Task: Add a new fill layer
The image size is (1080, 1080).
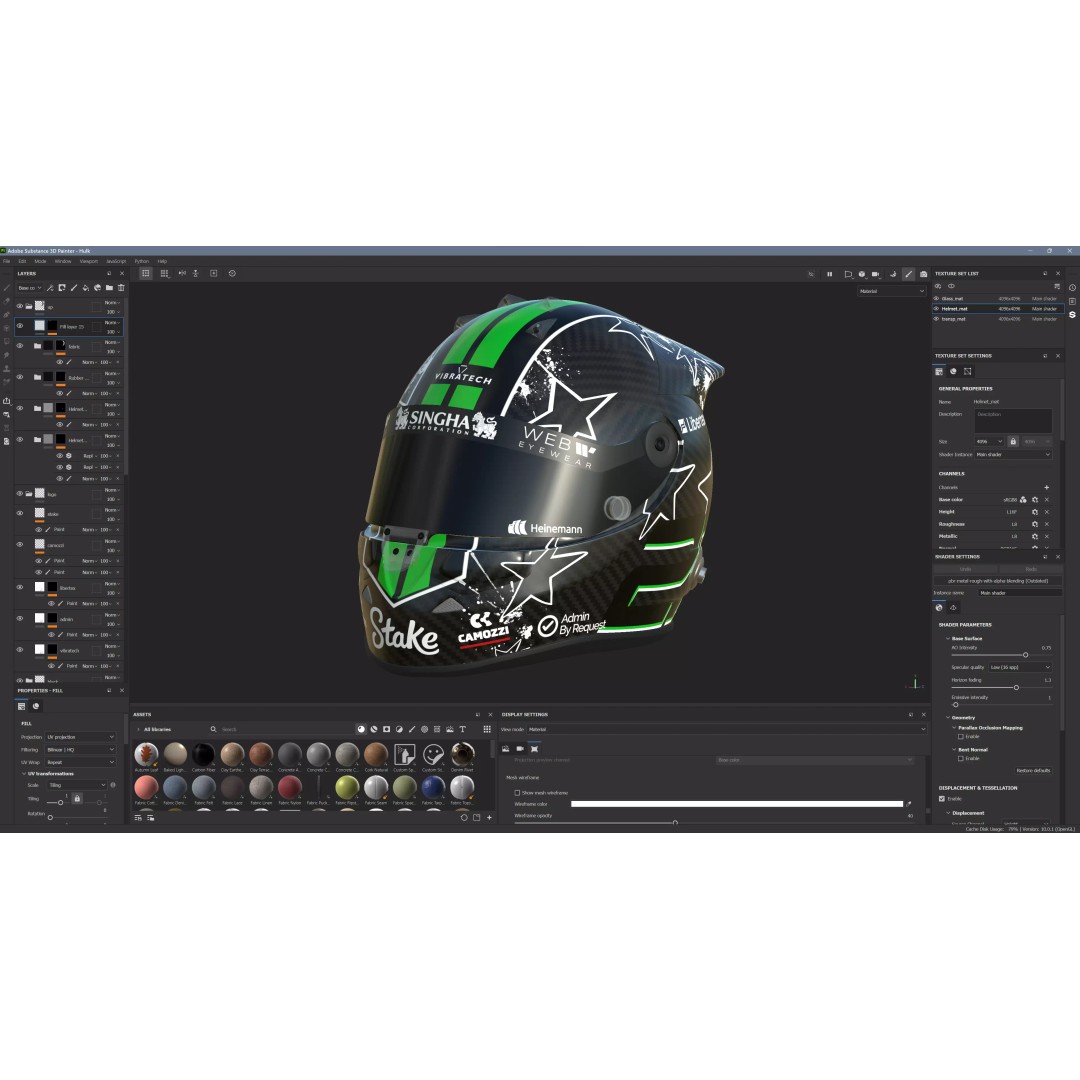Action: [x=85, y=288]
